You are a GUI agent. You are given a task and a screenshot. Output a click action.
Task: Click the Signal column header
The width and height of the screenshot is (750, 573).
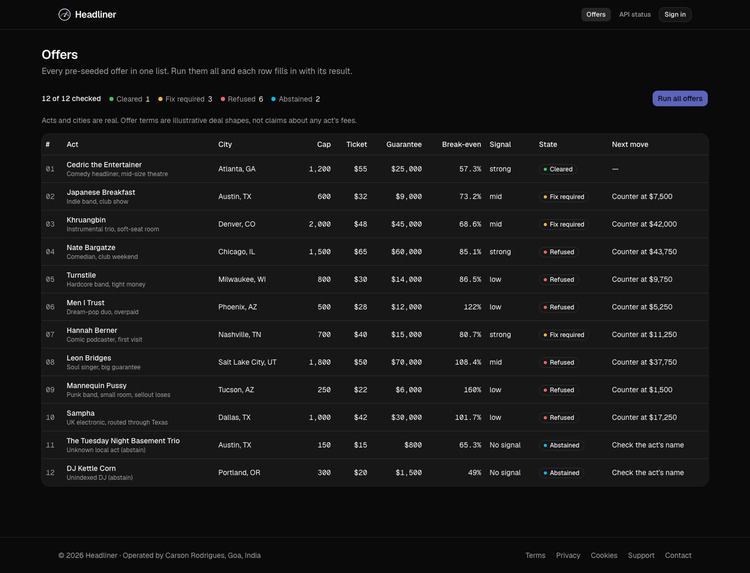pos(500,144)
